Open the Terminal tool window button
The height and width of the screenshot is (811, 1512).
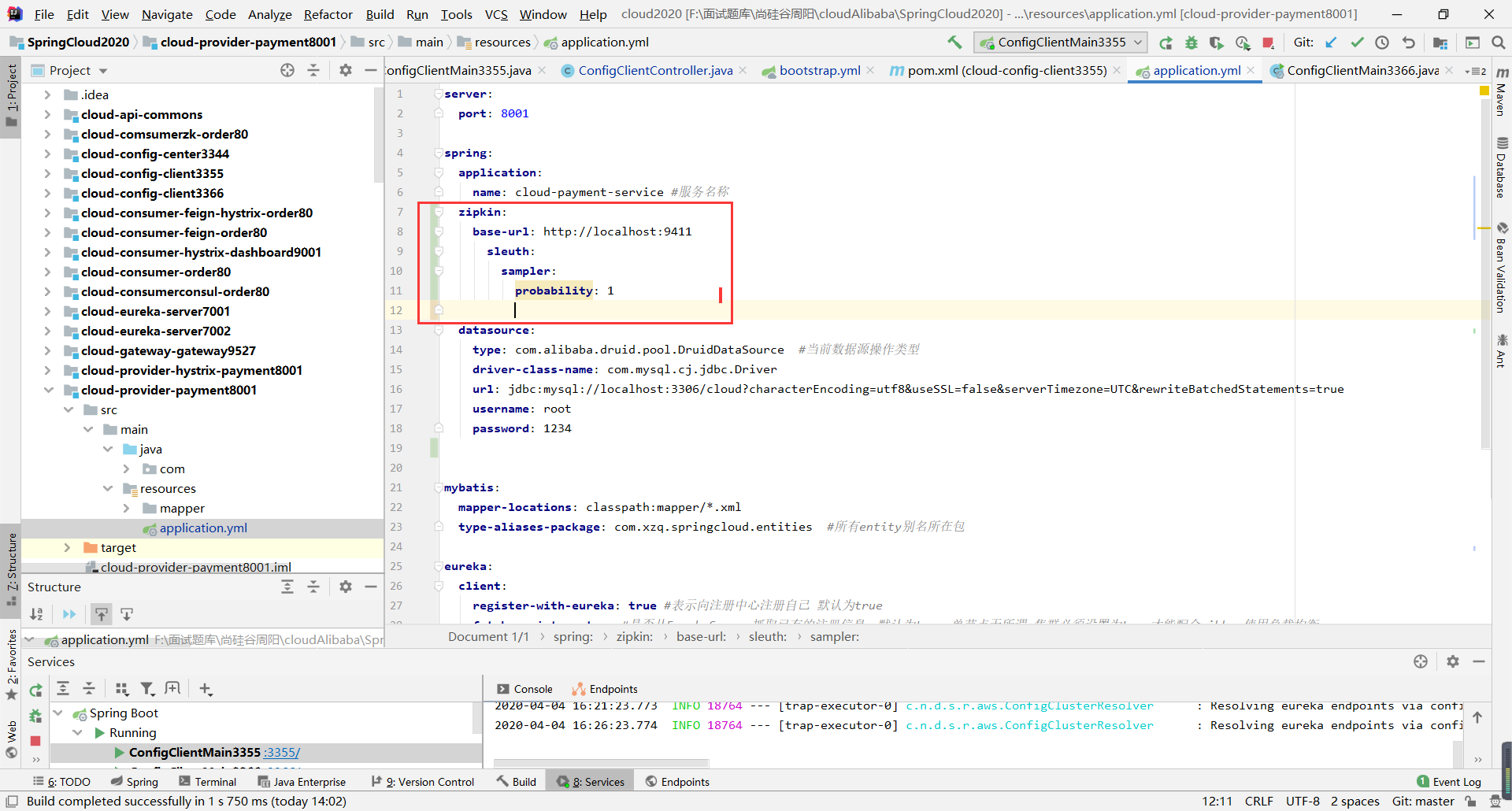click(x=208, y=782)
